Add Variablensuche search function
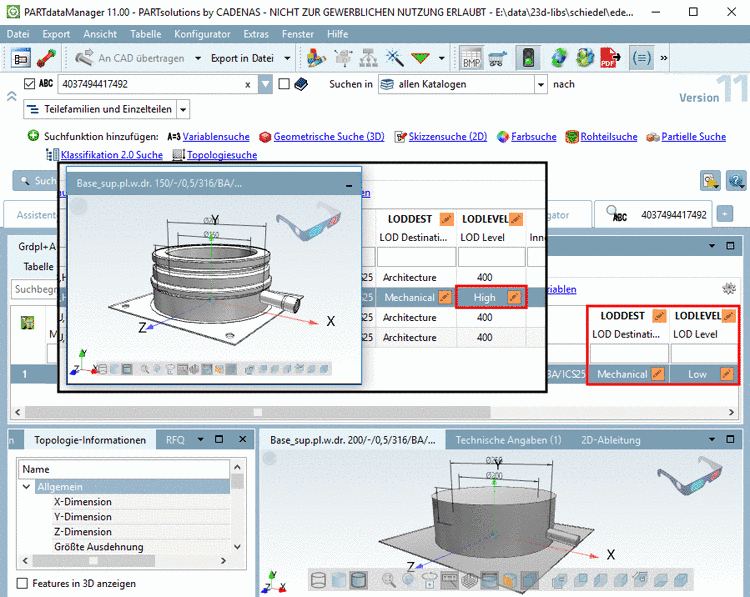Screen dimensions: 750x597 [x=216, y=137]
